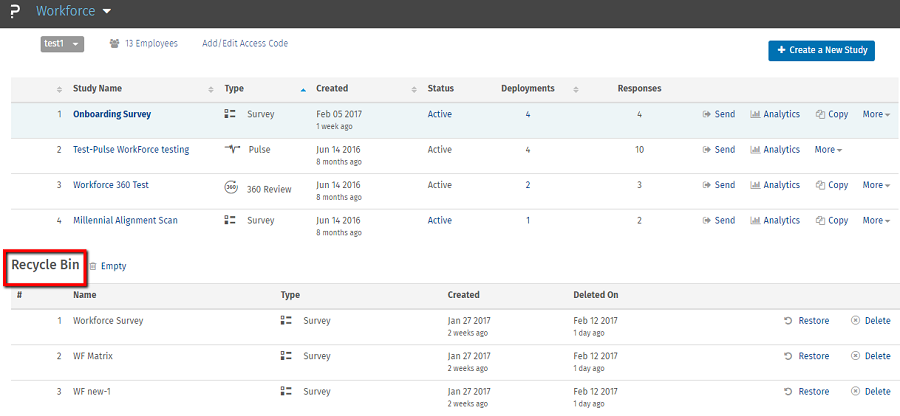Expand More options for Onboarding Survey

(x=876, y=115)
